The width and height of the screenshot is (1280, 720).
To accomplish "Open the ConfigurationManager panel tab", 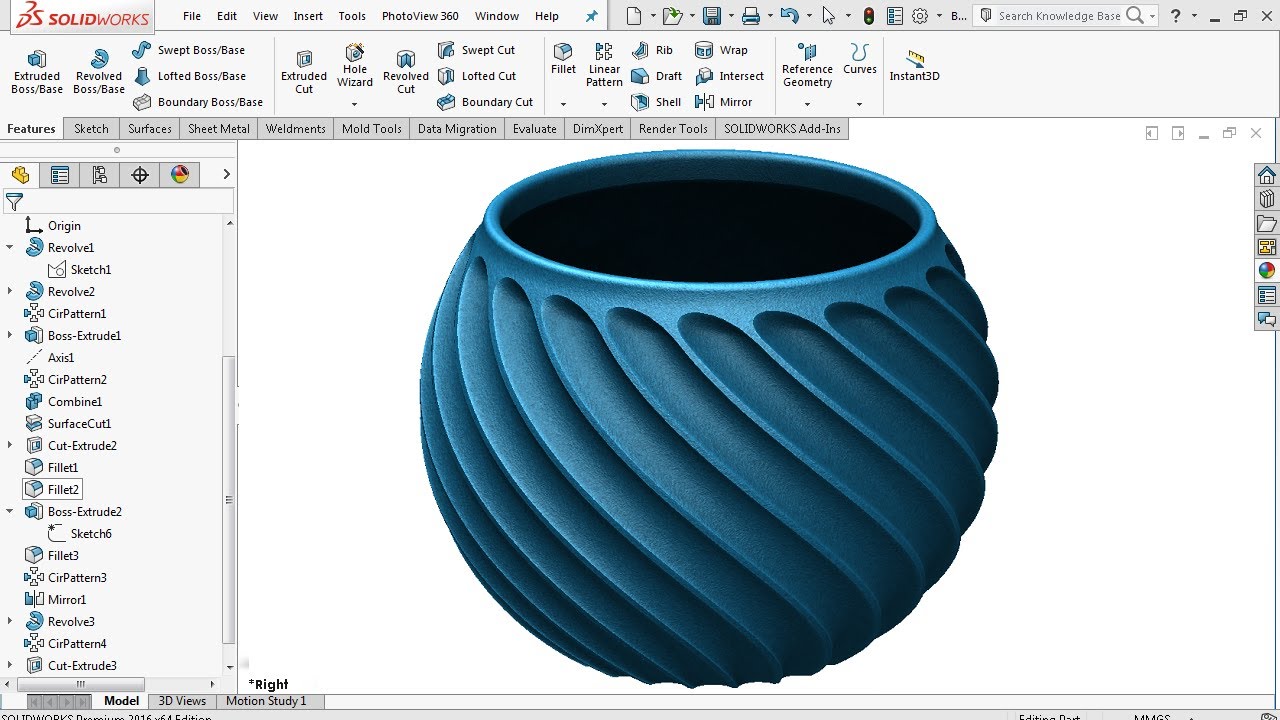I will pyautogui.click(x=100, y=175).
